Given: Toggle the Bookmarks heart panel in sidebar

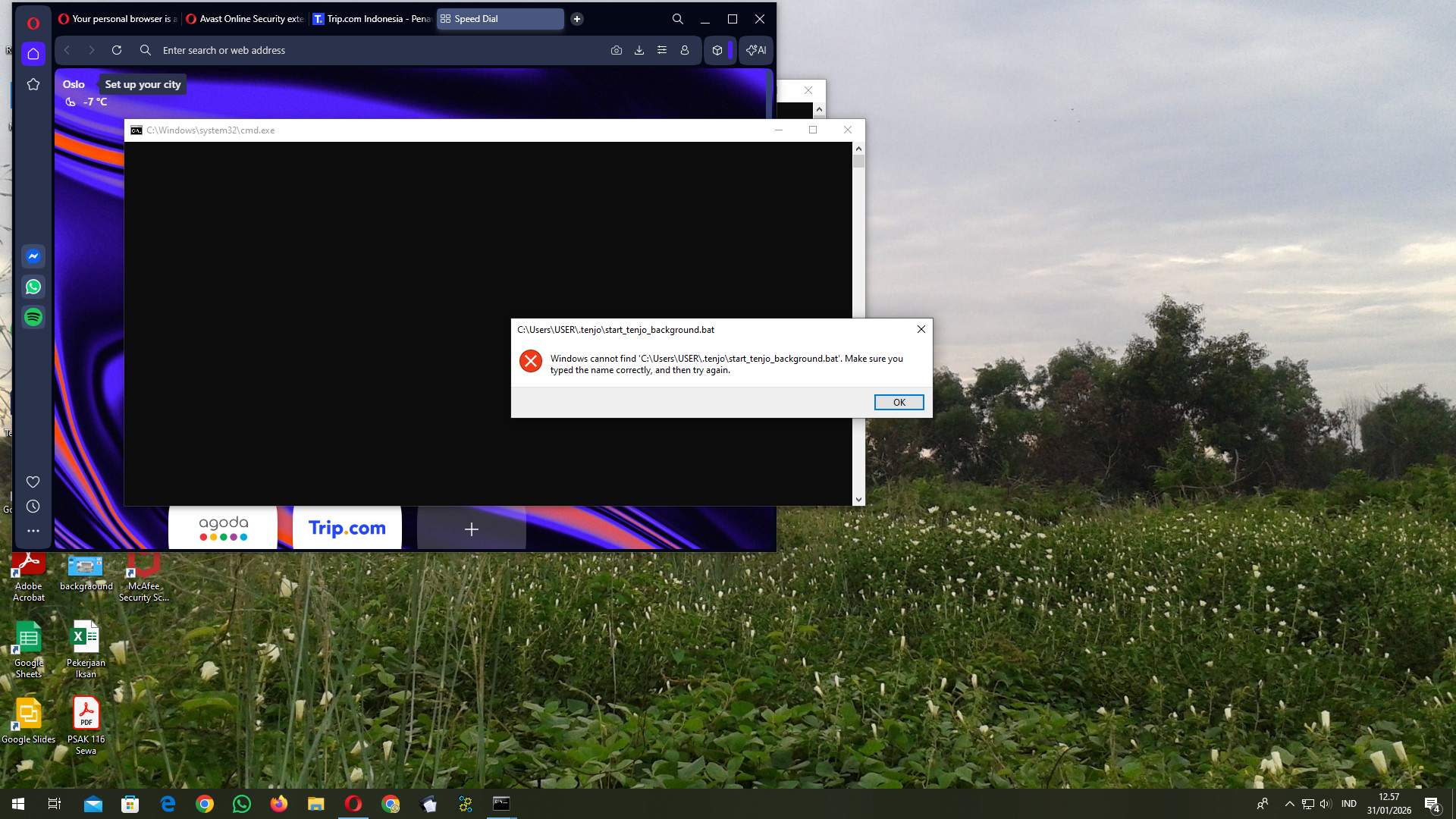Looking at the screenshot, I should click(x=33, y=482).
